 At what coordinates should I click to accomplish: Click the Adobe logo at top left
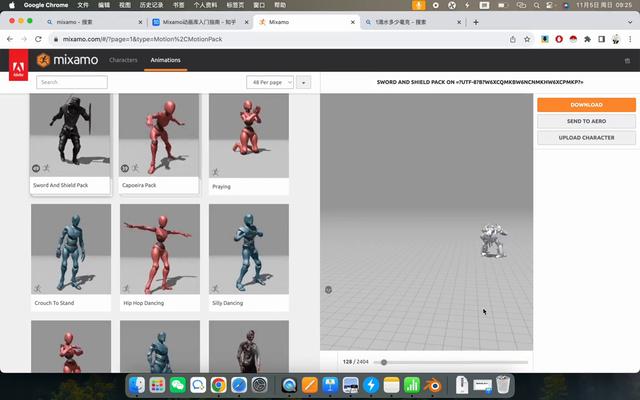(18, 65)
